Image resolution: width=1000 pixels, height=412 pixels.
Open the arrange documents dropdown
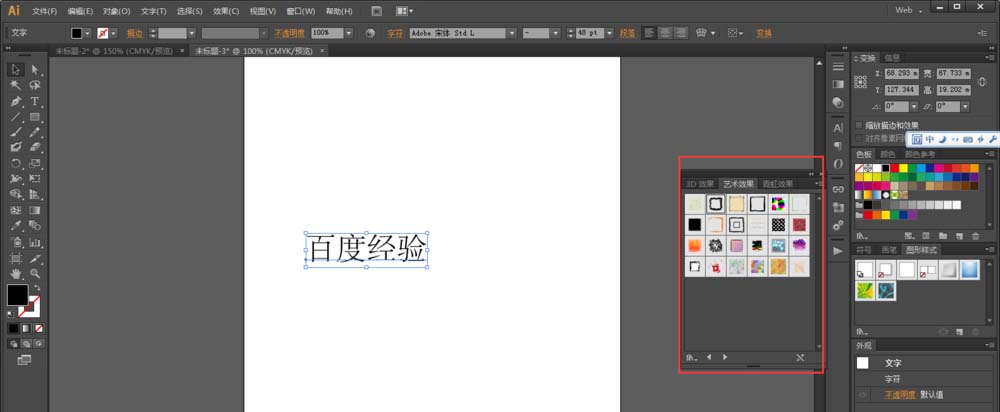[x=404, y=11]
